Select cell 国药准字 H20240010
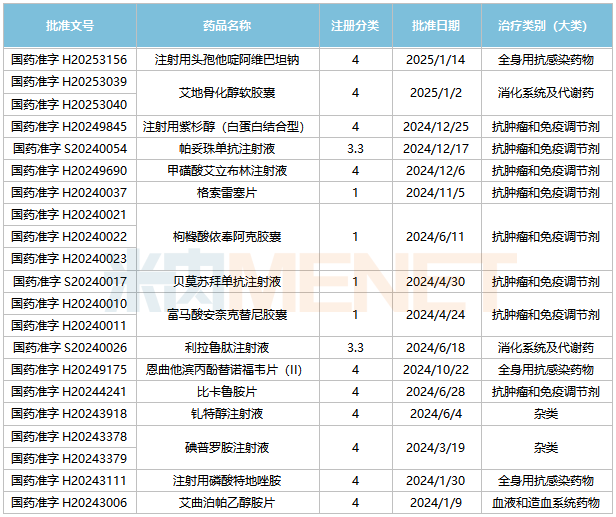 click(69, 303)
